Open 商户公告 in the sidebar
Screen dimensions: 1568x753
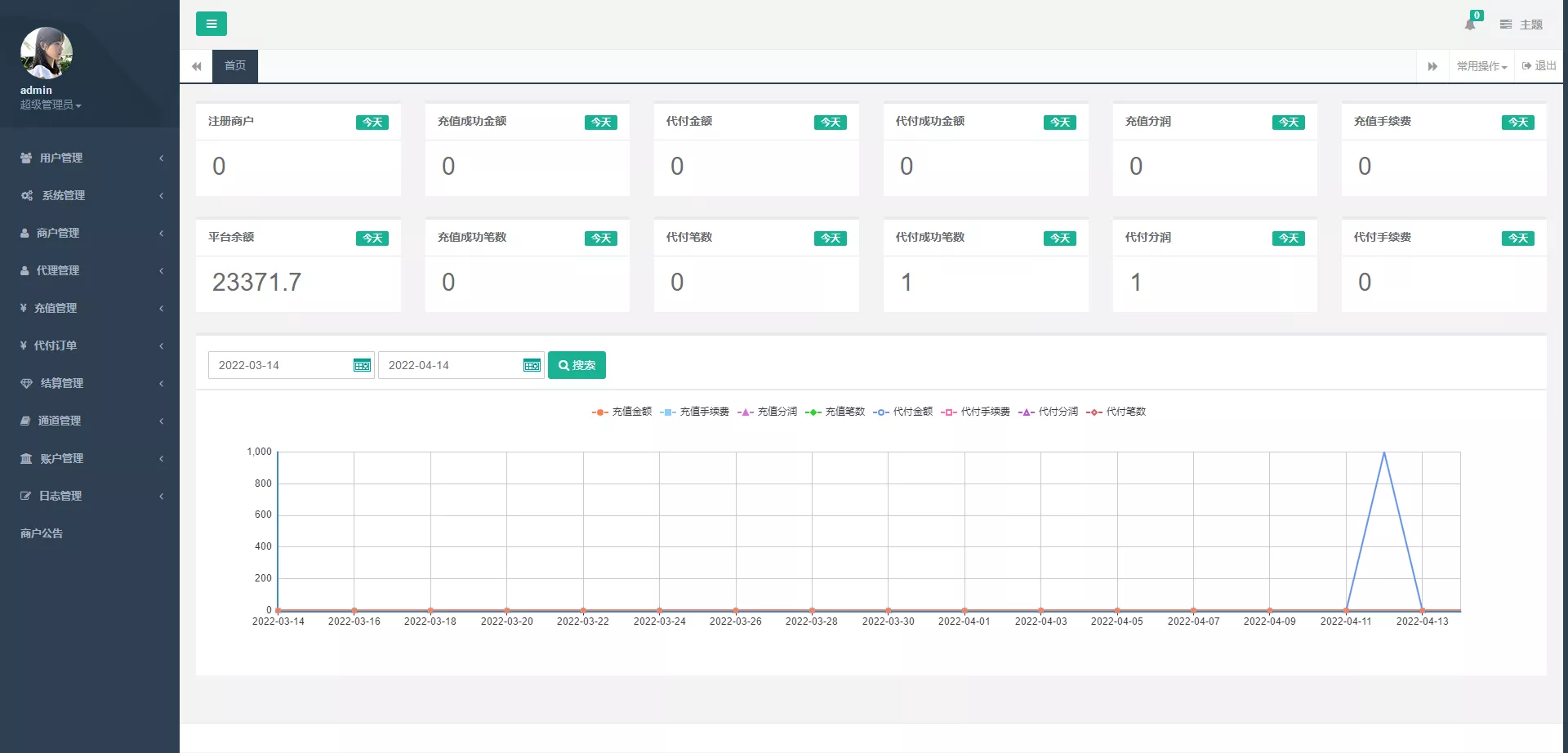pos(42,533)
